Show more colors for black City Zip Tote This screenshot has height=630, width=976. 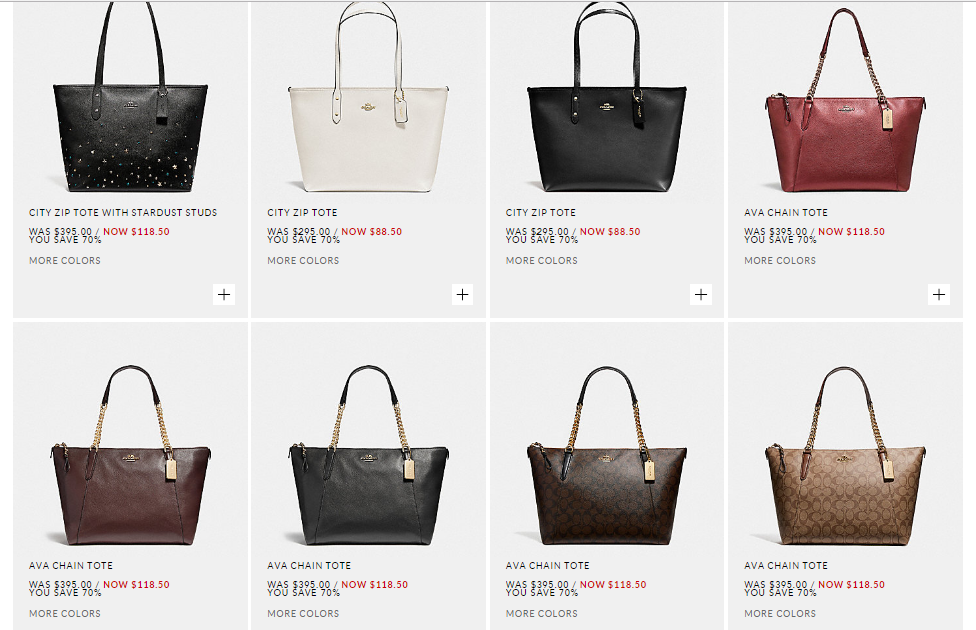542,260
